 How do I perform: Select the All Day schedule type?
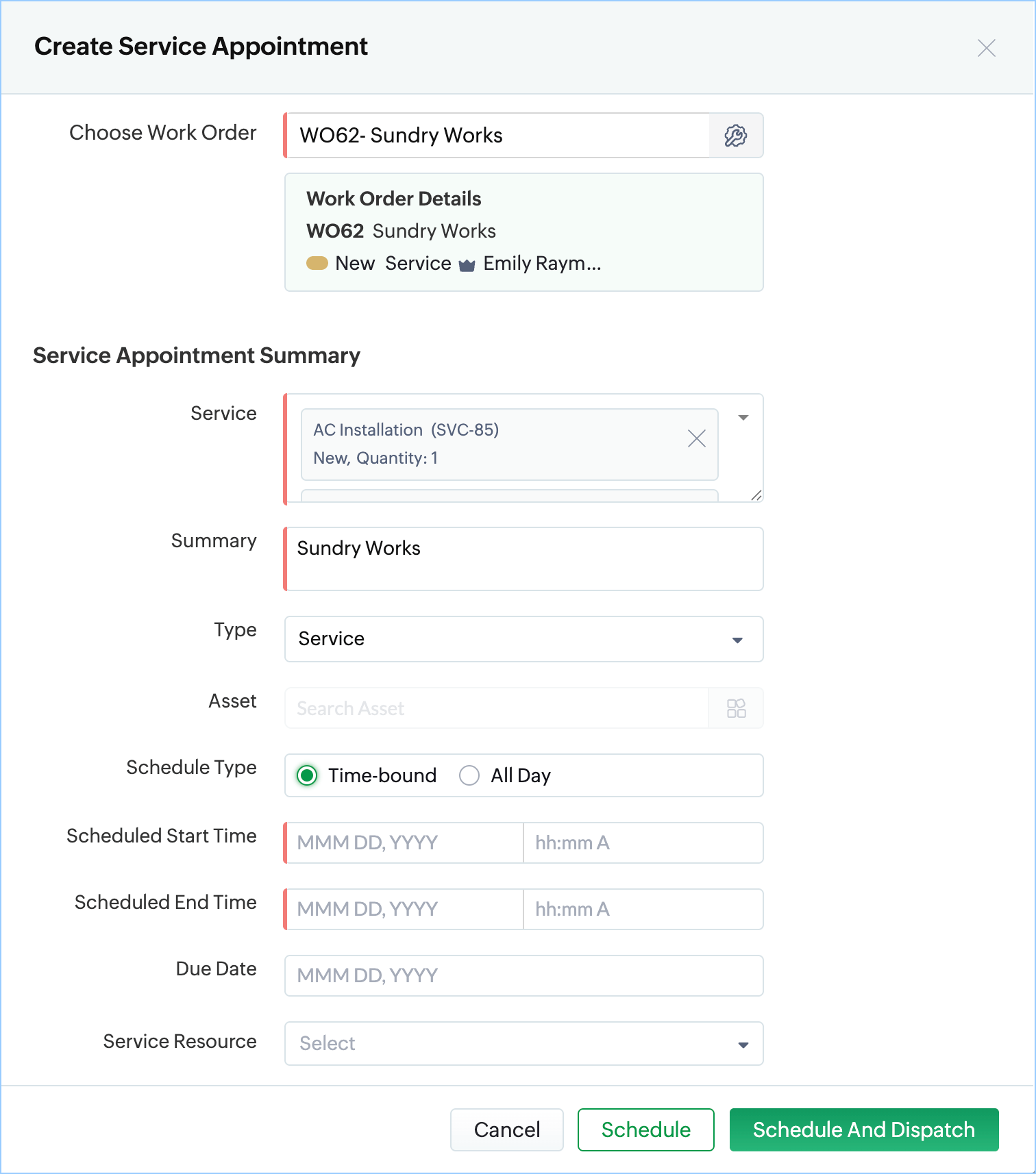(469, 775)
